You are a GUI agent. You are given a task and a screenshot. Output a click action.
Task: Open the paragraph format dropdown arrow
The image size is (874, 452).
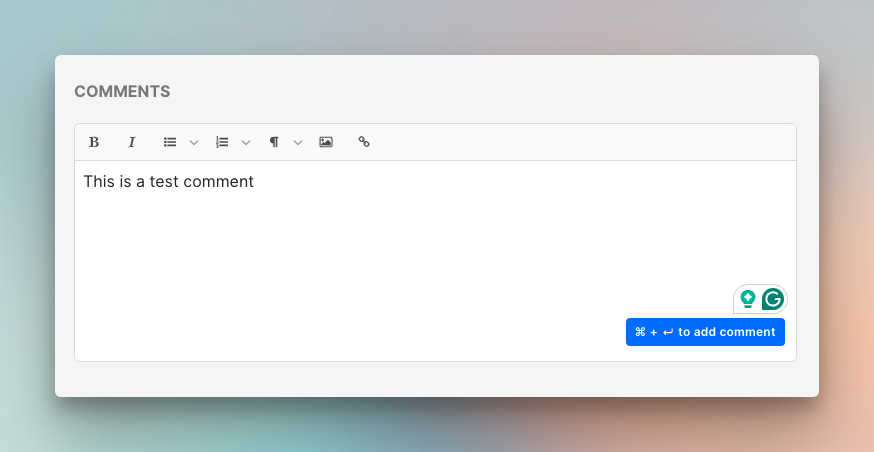(298, 142)
